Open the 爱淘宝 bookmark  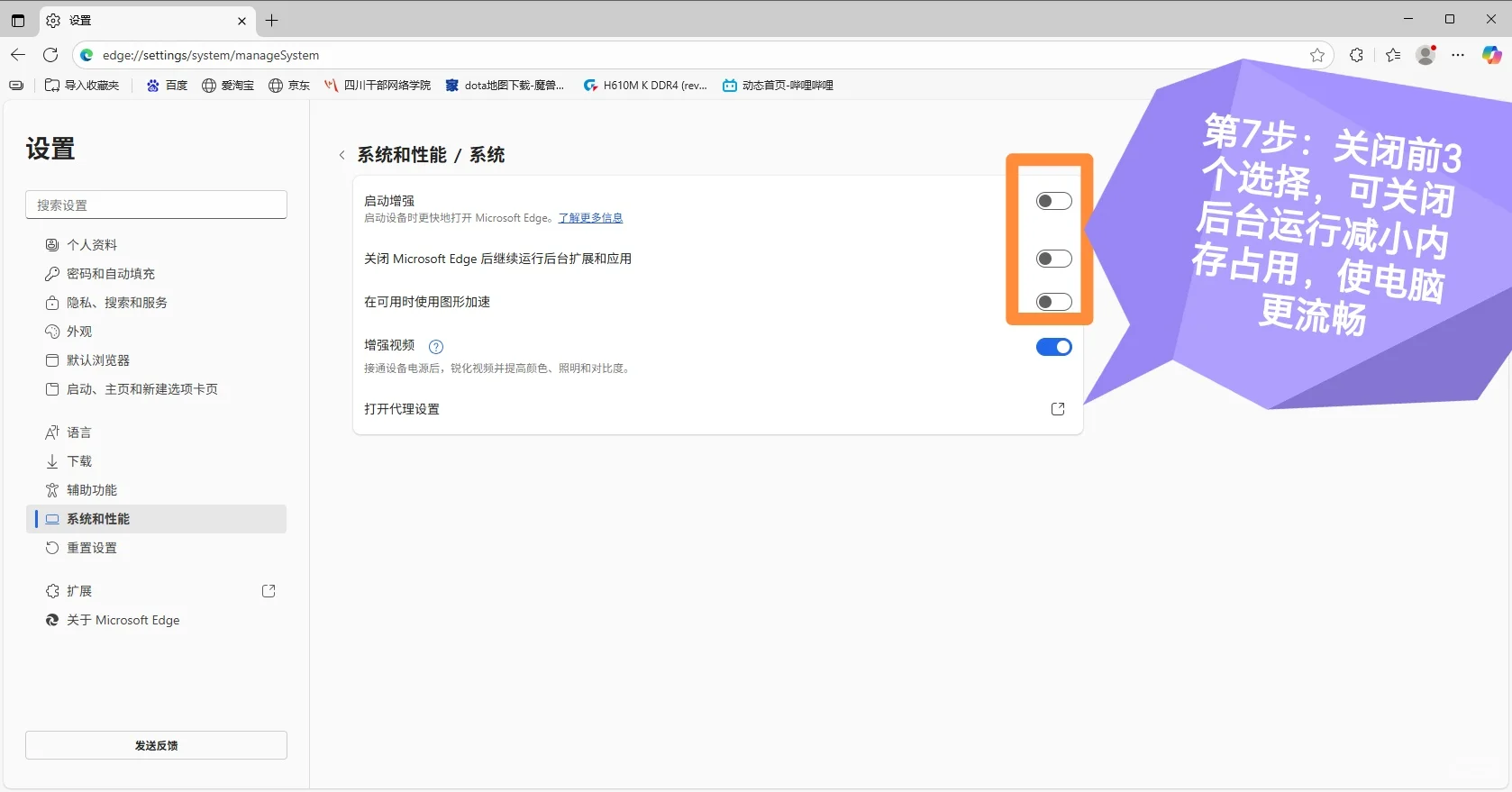pos(228,86)
